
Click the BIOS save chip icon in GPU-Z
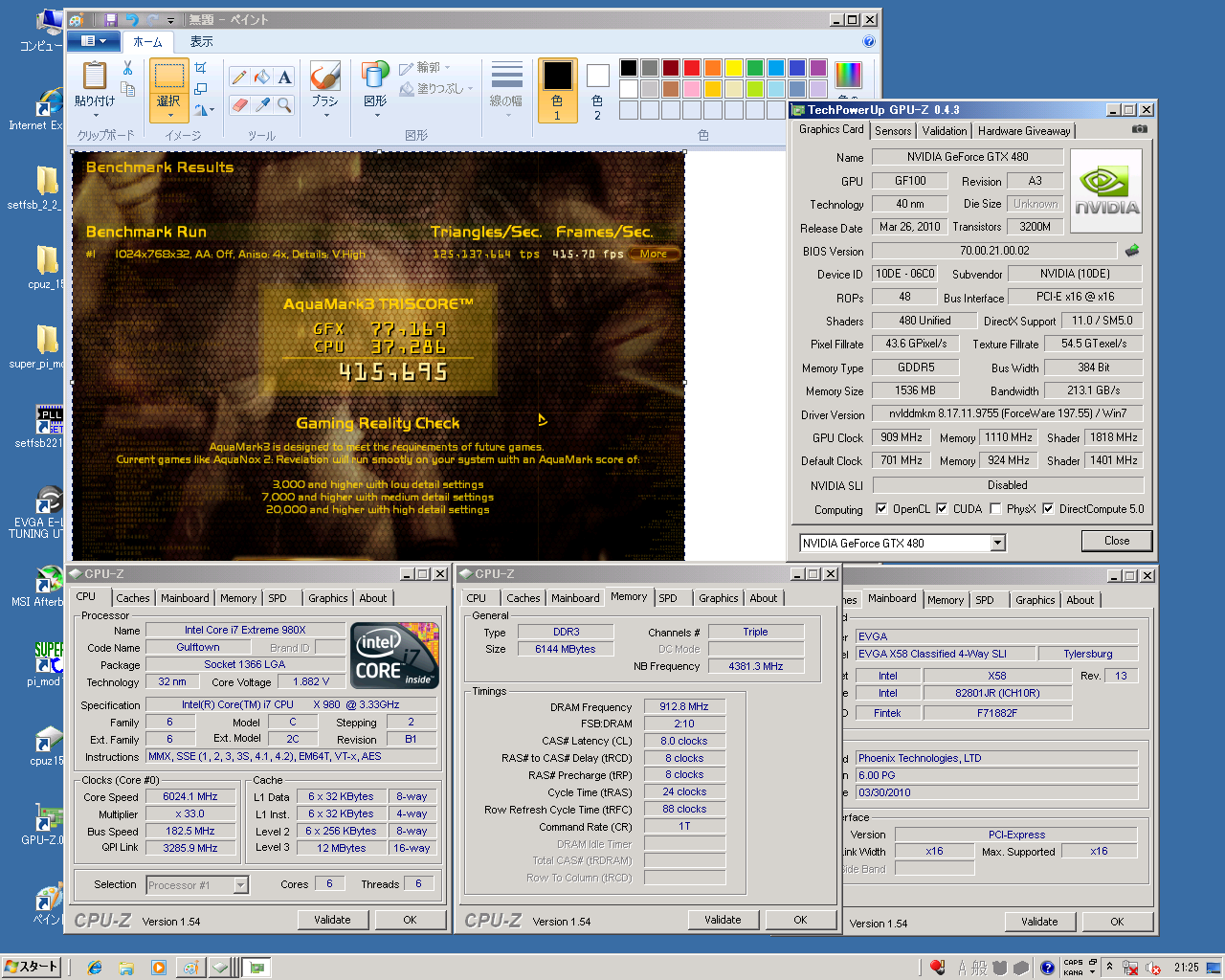pos(1132,250)
